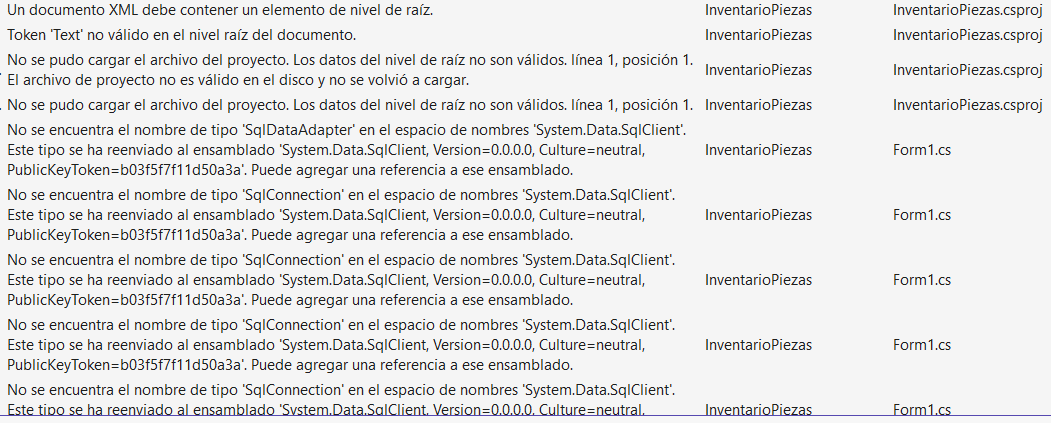Click InventarioPiezas.csproj in the Token 'Text' row
The height and width of the screenshot is (423, 1051).
click(x=967, y=35)
